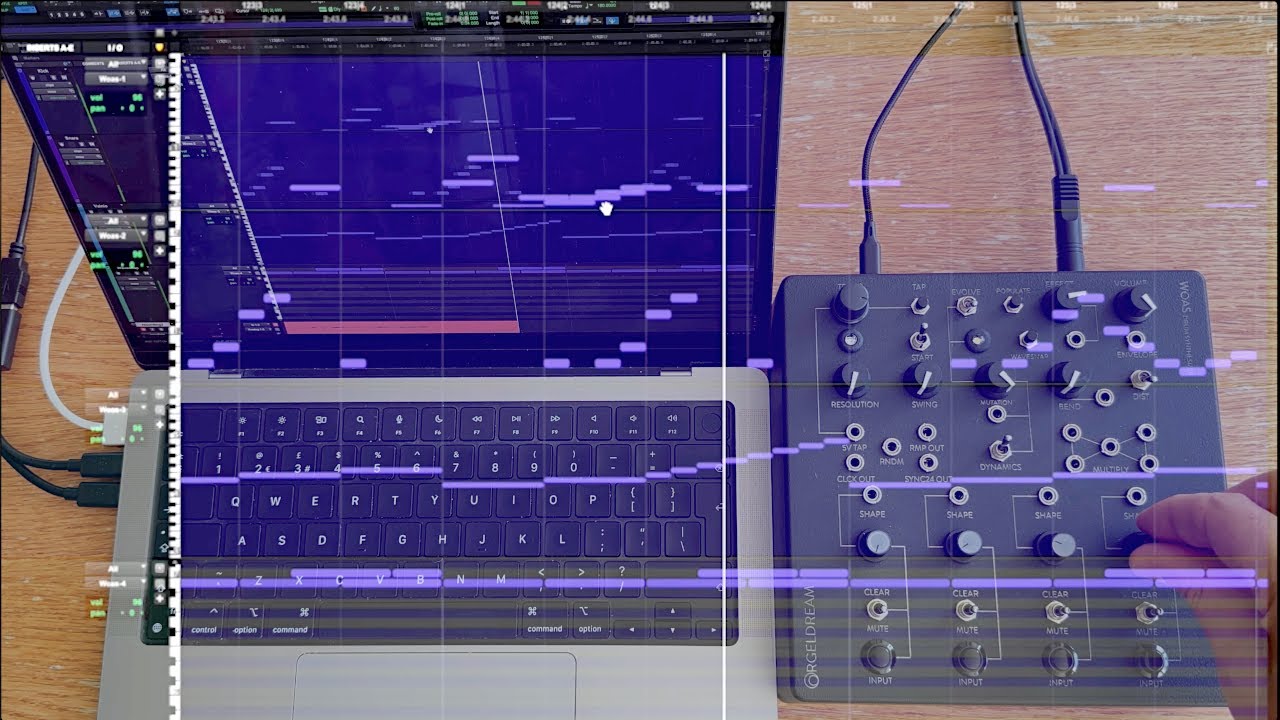Click the icon beside Woas-1 track's All selector
This screenshot has height=720, width=1280.
(x=160, y=64)
